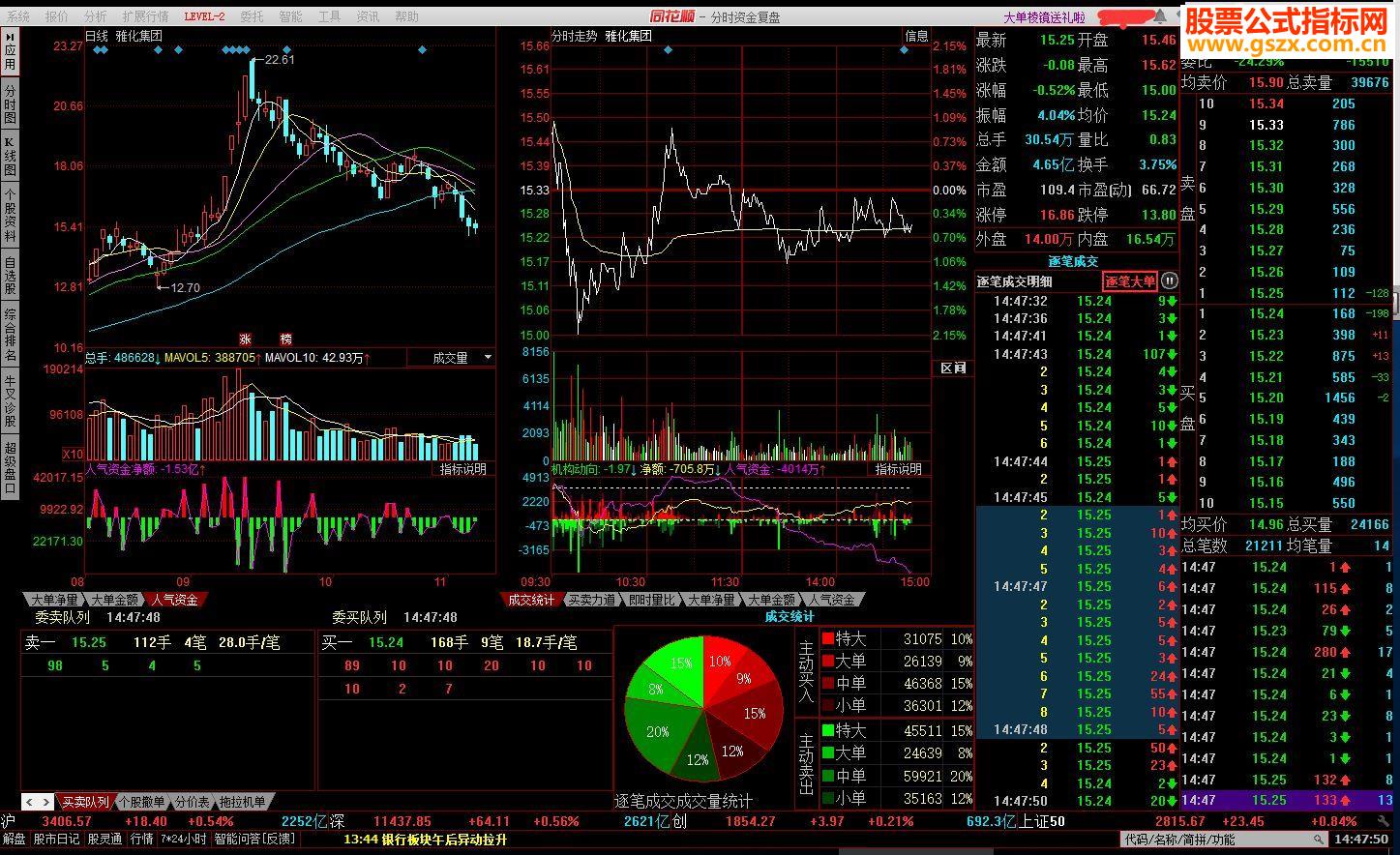The height and width of the screenshot is (855, 1400).
Task: Click the 逐笔成交 panel header
Action: click(x=1073, y=261)
